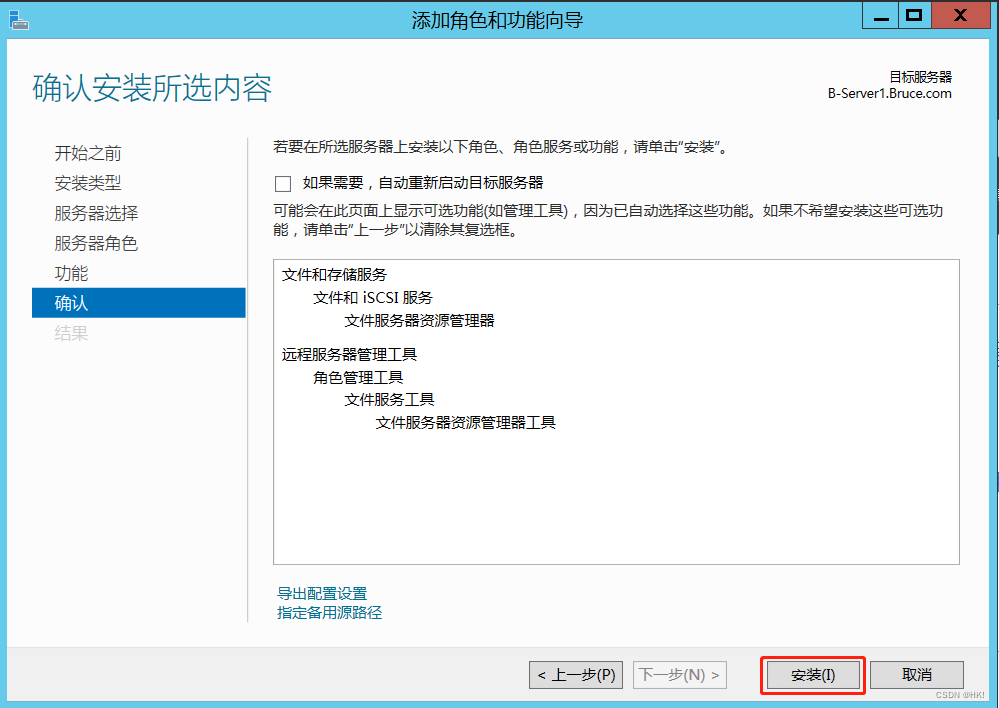Click the 安装(I) install button
This screenshot has width=999, height=708.
tap(812, 675)
